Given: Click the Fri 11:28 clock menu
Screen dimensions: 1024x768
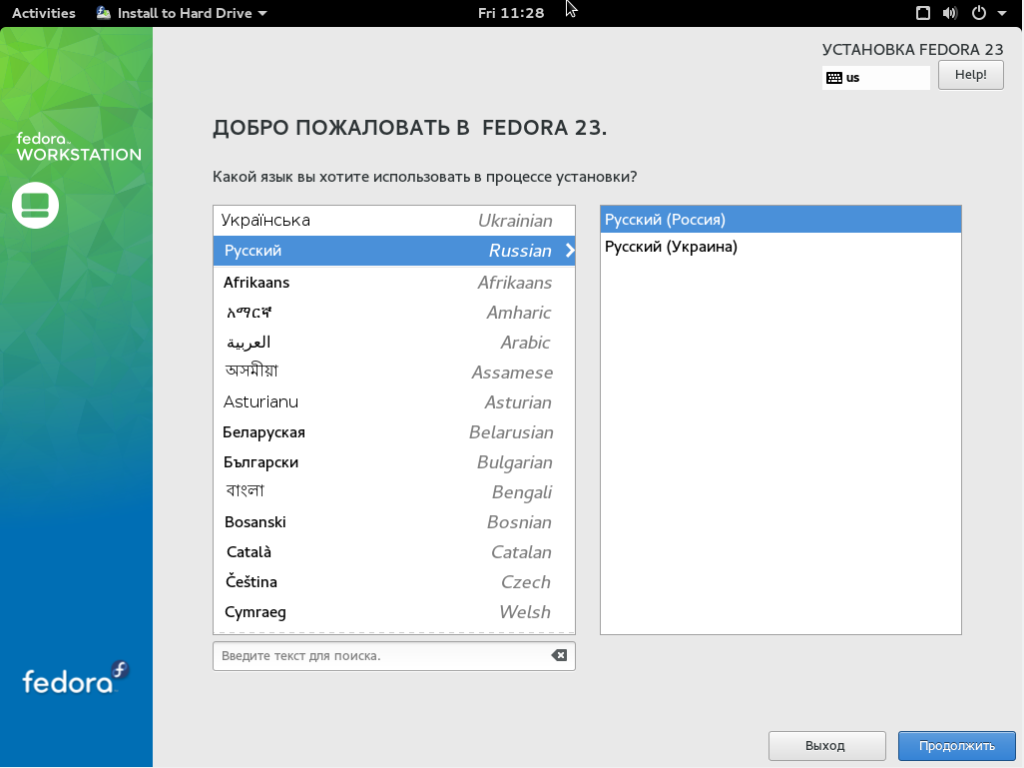Looking at the screenshot, I should tap(511, 13).
